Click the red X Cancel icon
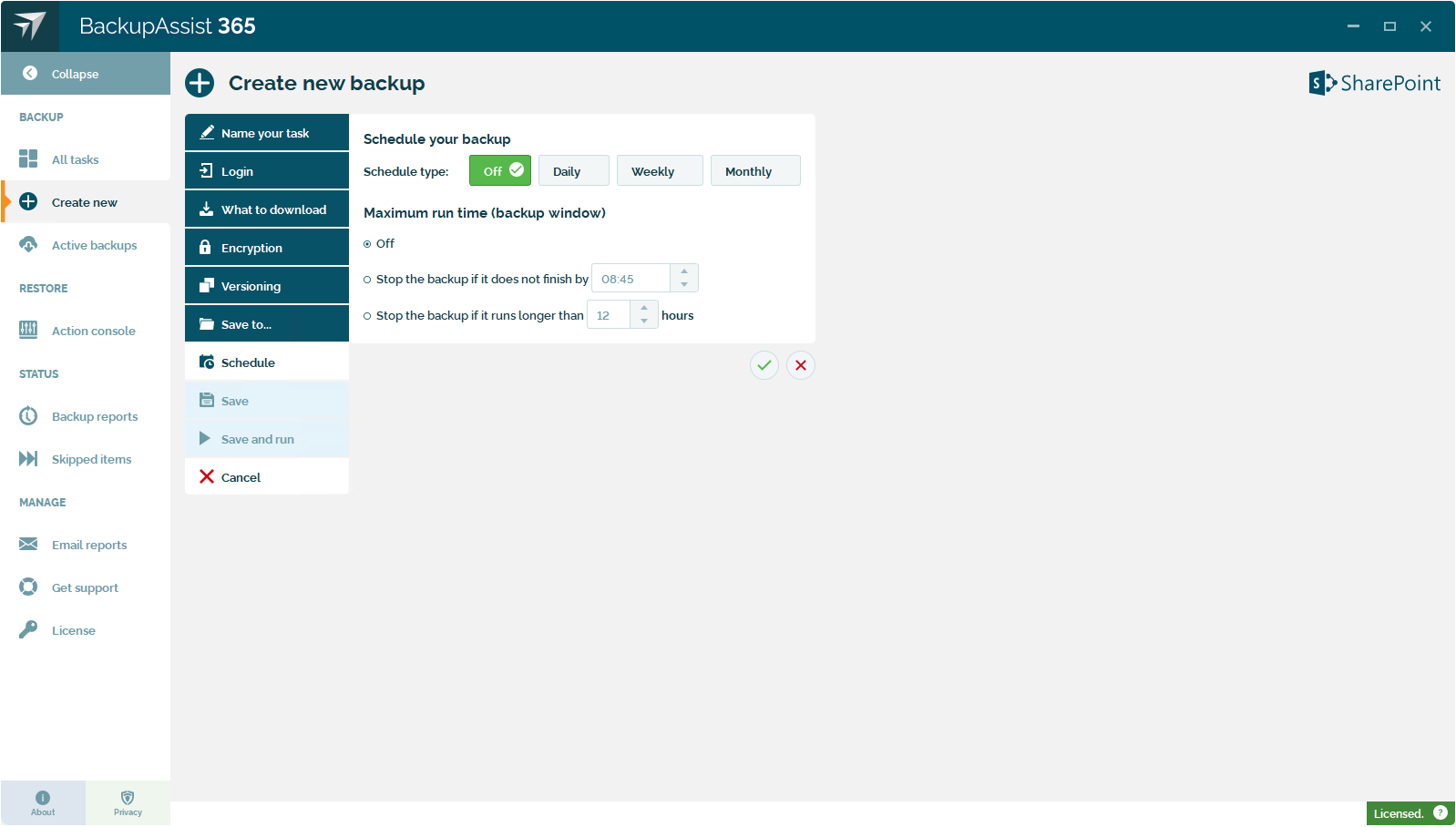1456x827 pixels. 207,476
